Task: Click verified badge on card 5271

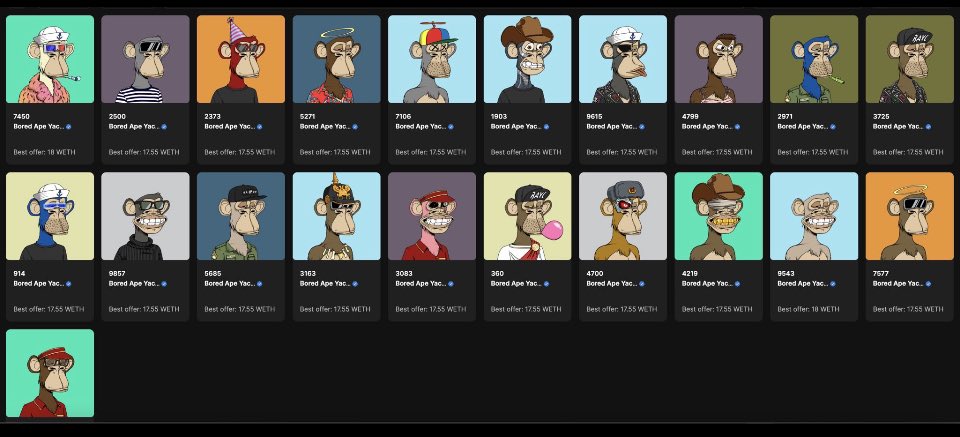Action: coord(355,127)
